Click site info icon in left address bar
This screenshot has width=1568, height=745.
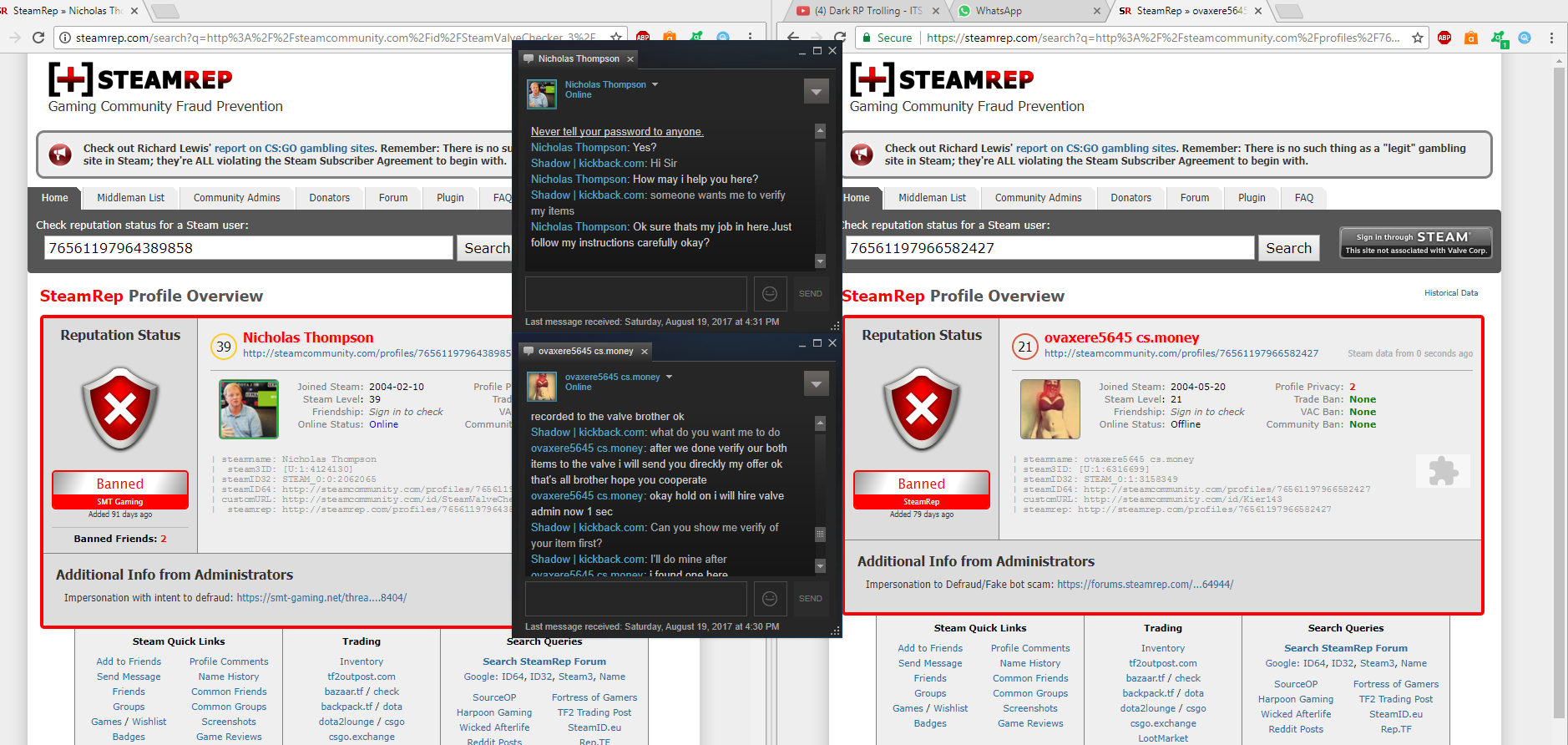pos(65,38)
